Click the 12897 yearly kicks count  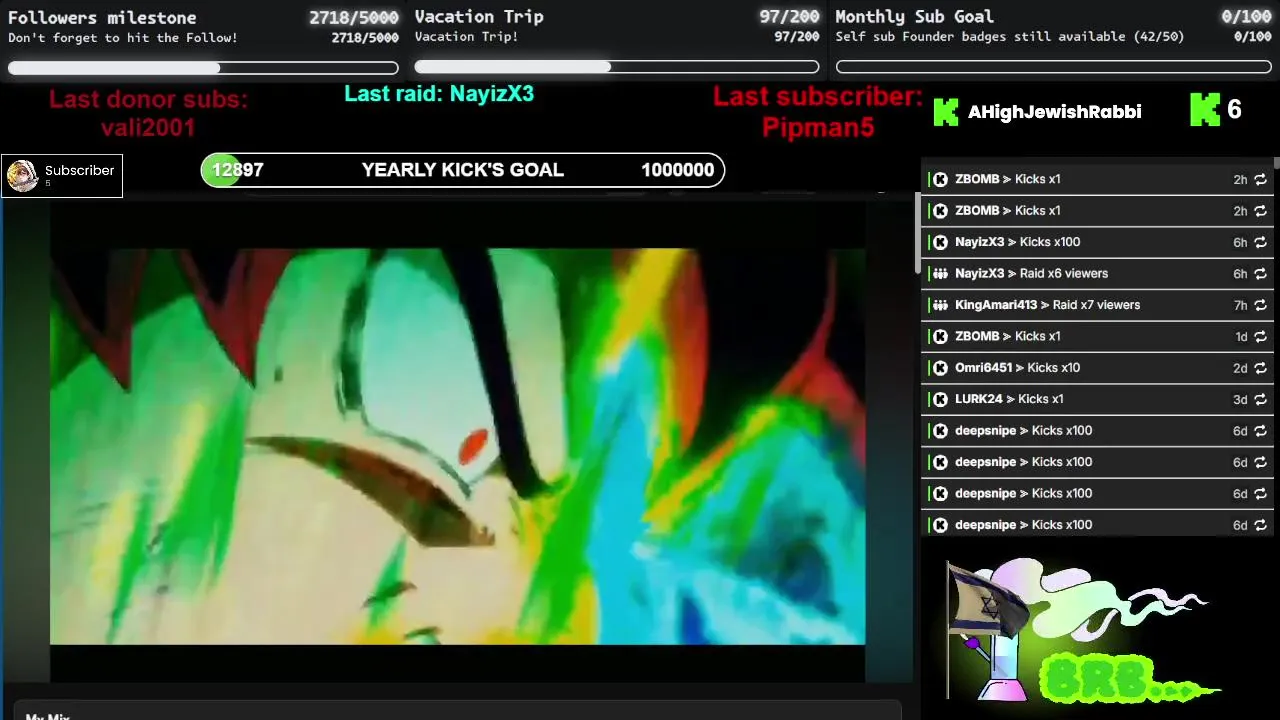point(237,170)
